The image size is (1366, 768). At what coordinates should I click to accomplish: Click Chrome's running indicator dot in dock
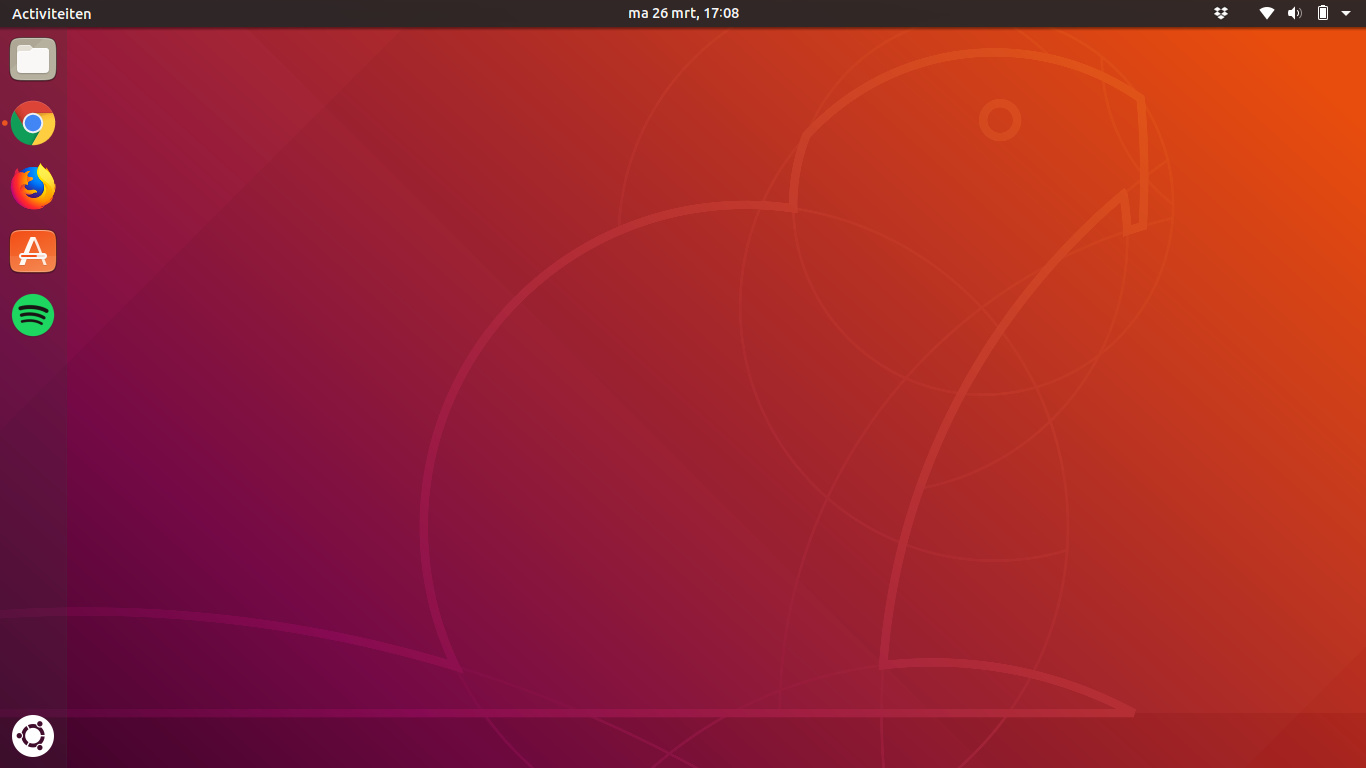(x=5, y=123)
